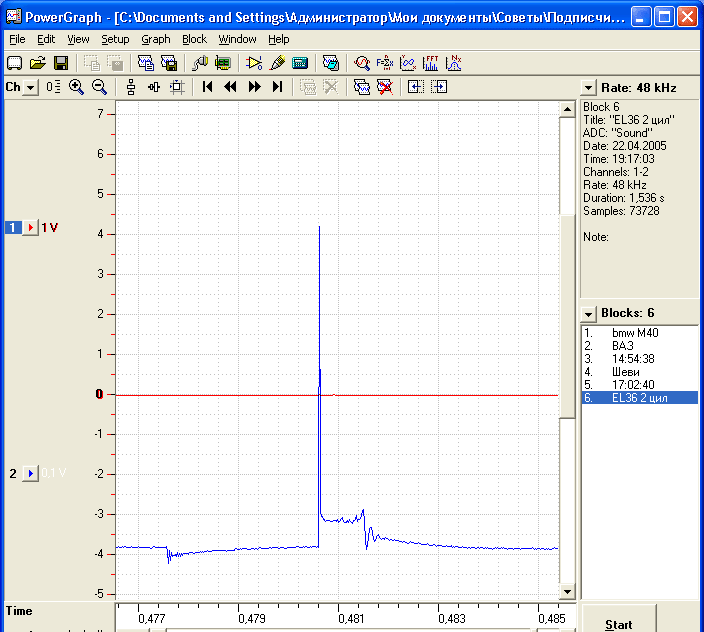Viewport: 704px width, 632px height.
Task: Click the save block to disk icon
Action: point(169,63)
